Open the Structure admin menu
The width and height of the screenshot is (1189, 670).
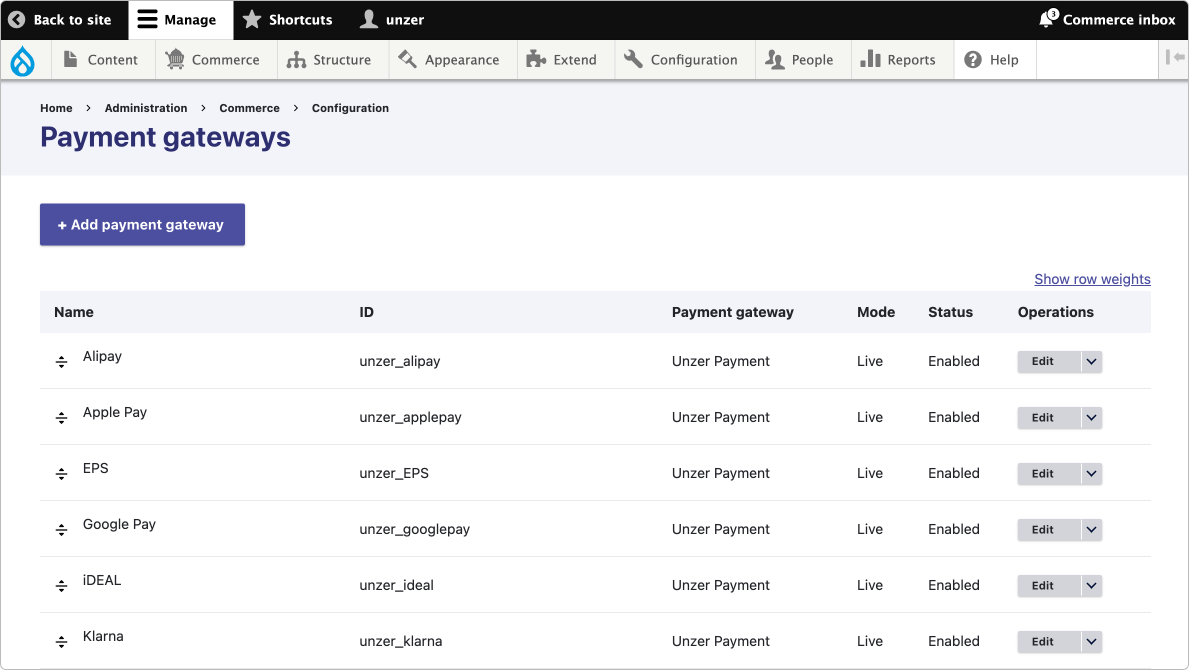click(332, 60)
